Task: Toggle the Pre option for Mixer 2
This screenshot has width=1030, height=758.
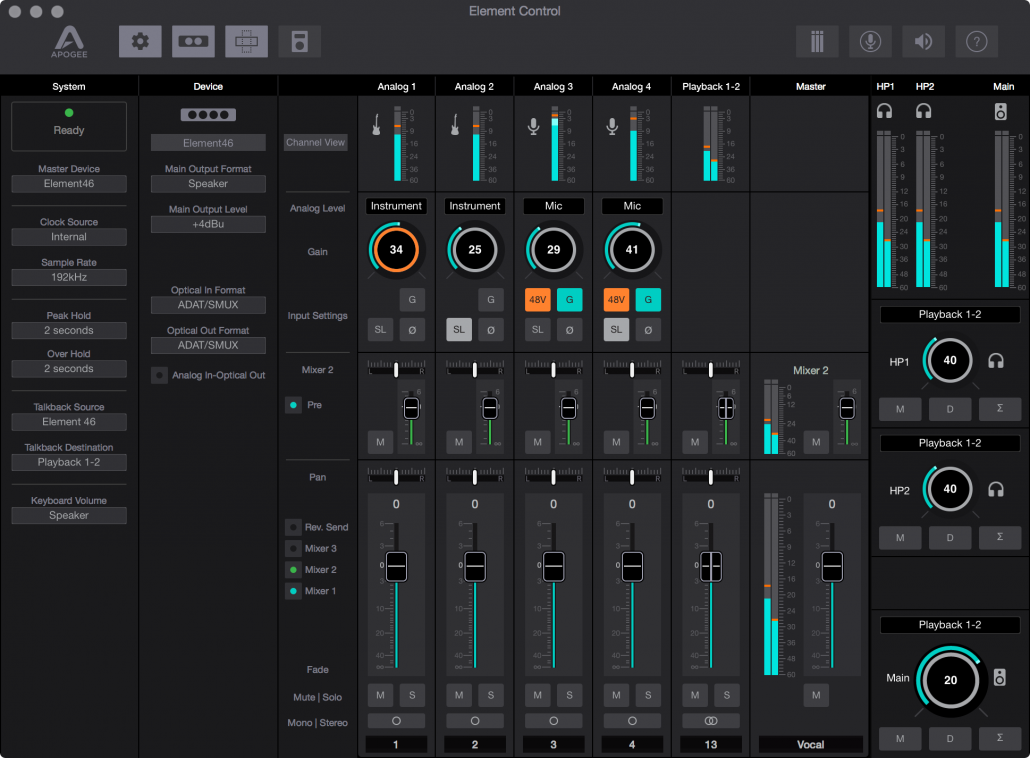Action: point(292,405)
